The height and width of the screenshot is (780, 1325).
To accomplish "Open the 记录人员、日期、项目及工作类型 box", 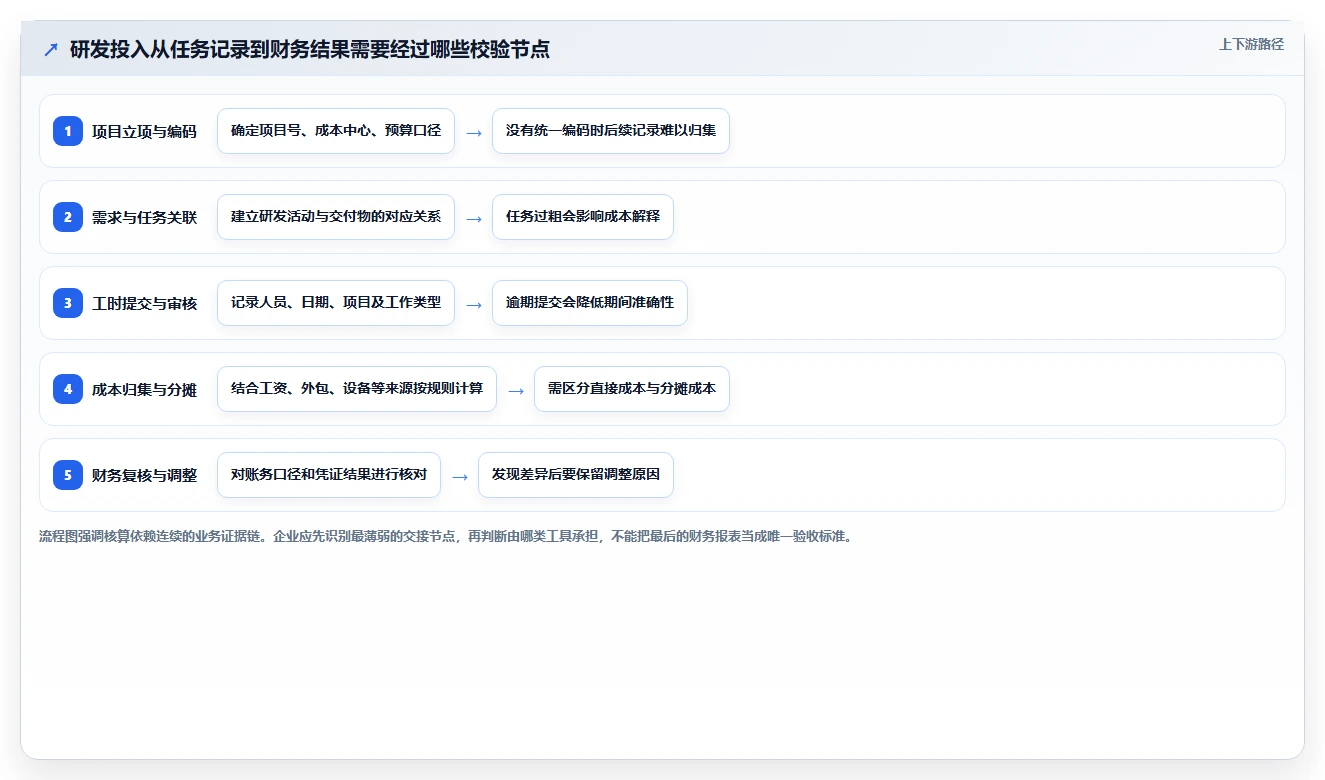I will [x=336, y=303].
